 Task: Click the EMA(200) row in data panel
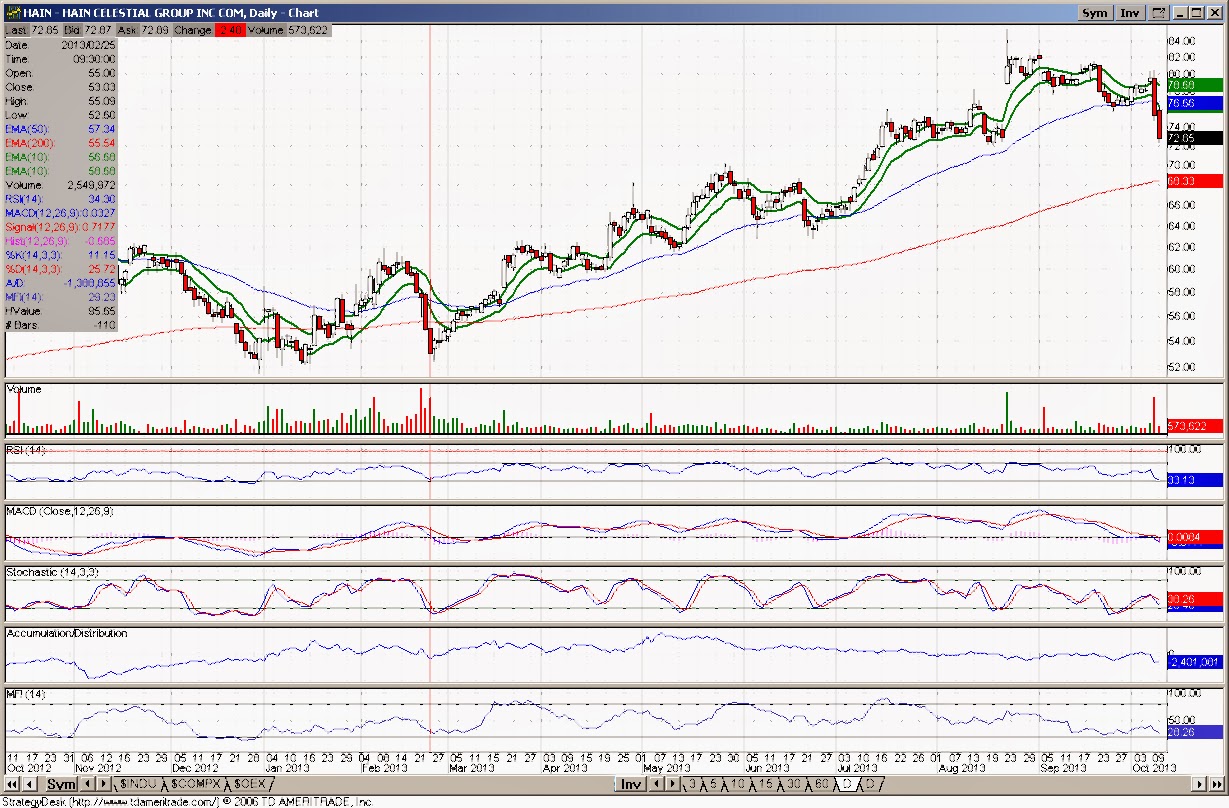tap(60, 143)
